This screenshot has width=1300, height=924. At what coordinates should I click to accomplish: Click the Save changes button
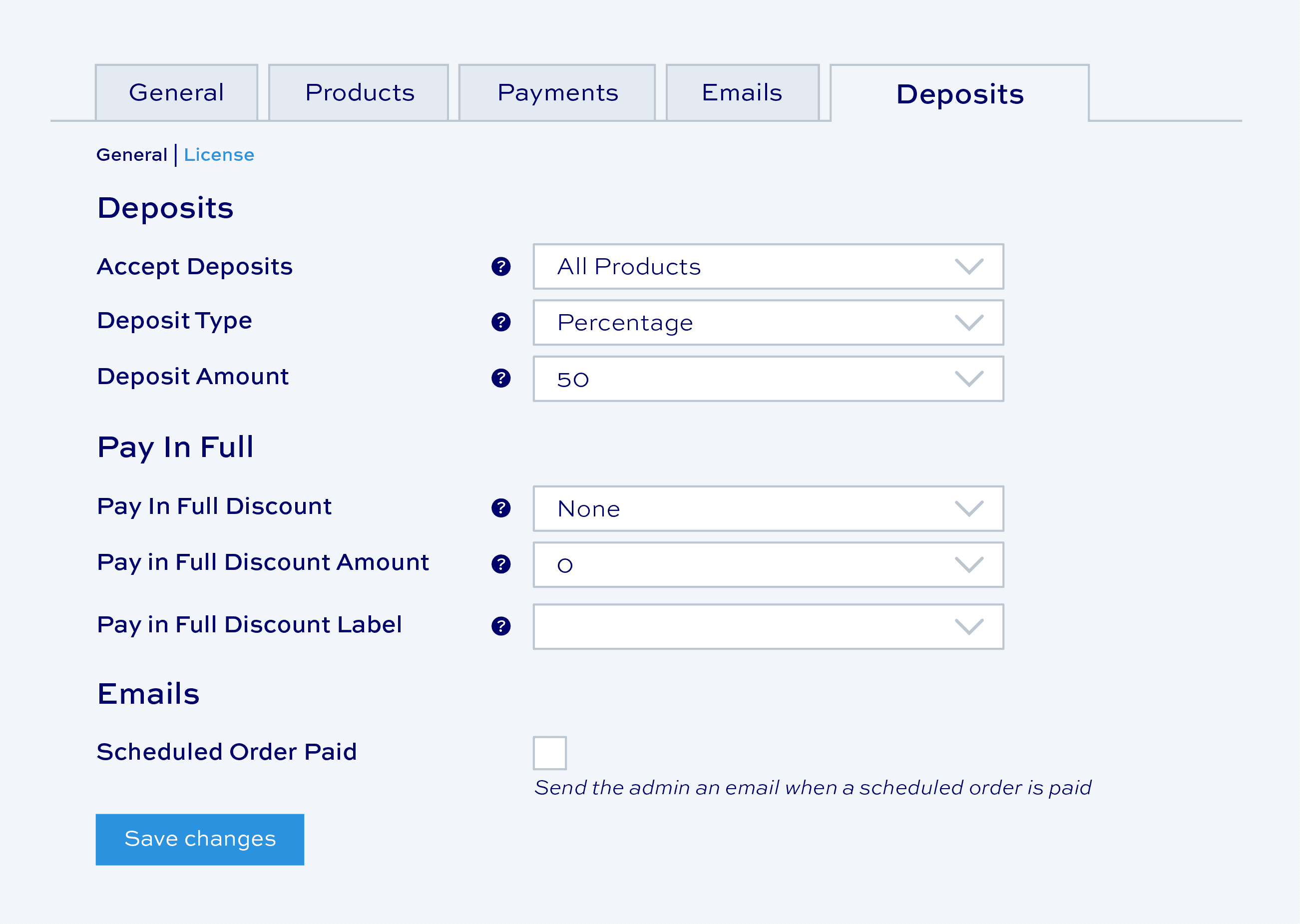tap(200, 839)
